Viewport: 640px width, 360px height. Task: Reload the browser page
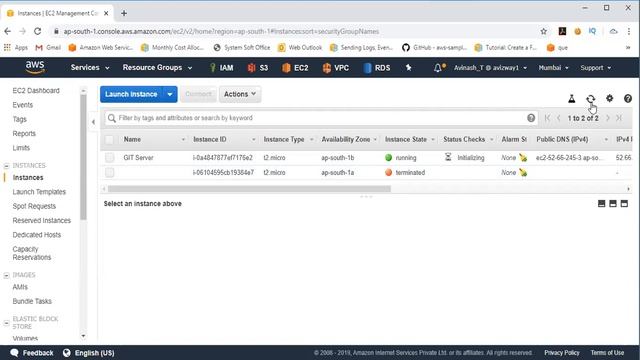point(38,31)
